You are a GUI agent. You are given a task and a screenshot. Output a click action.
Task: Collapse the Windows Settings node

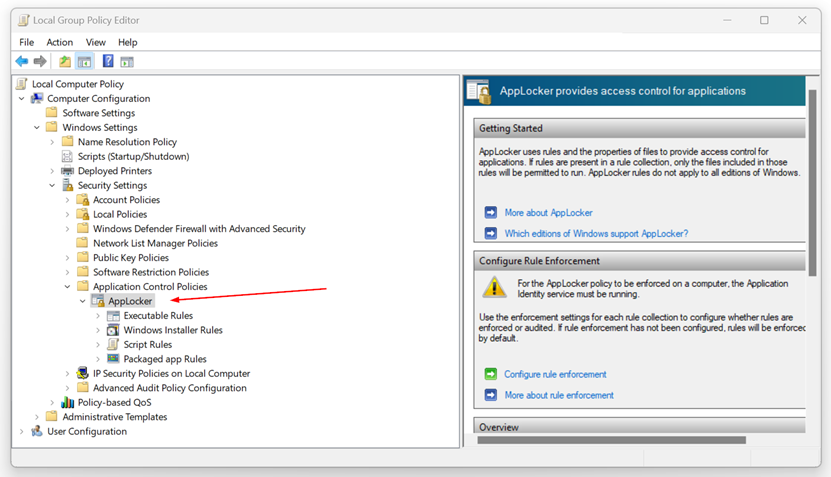click(37, 127)
